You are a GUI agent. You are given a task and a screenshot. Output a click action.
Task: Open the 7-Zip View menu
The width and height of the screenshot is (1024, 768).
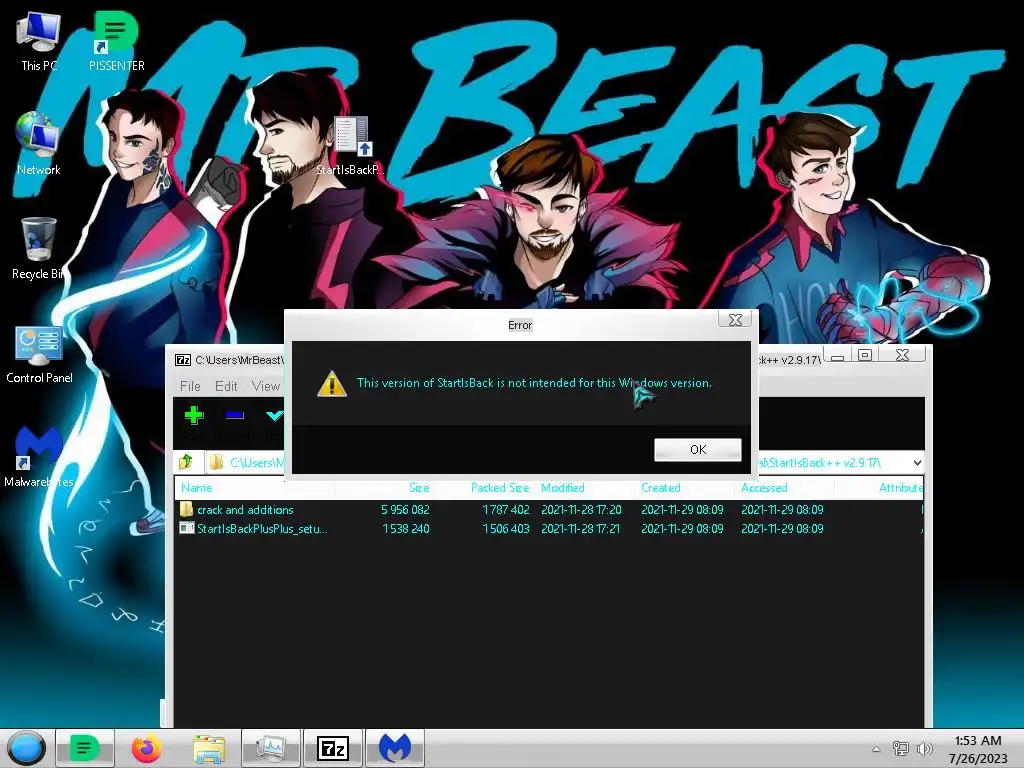click(x=266, y=386)
